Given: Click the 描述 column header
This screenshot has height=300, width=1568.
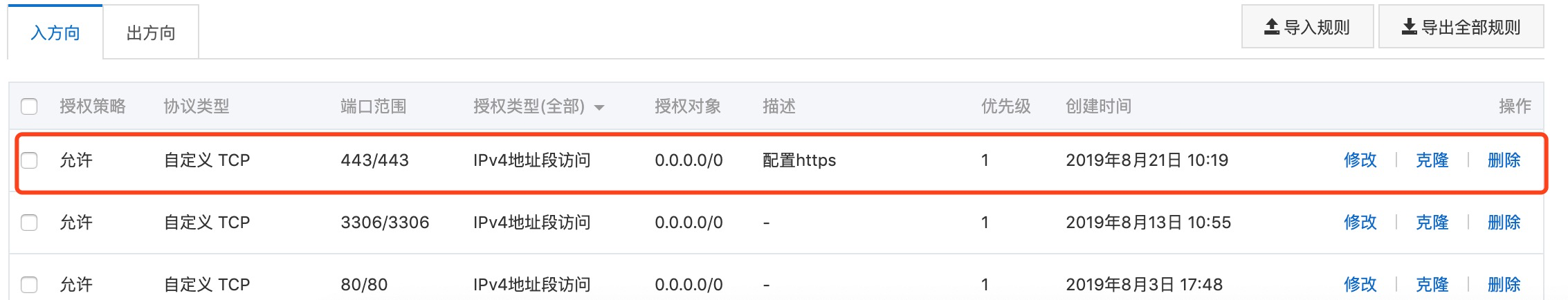Looking at the screenshot, I should (x=779, y=106).
